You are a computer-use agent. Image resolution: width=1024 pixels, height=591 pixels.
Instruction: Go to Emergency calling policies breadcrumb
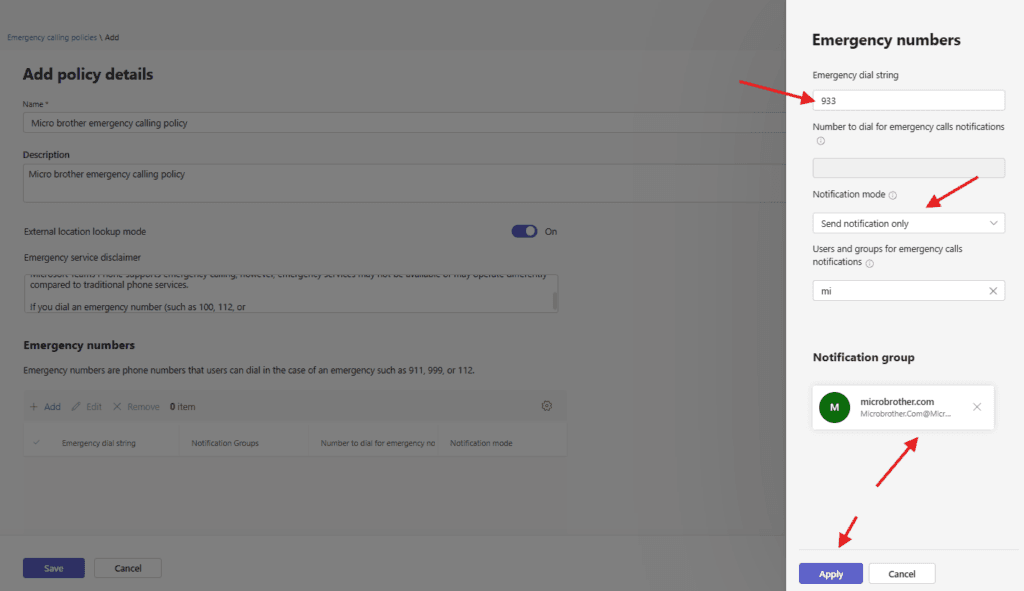(52, 37)
